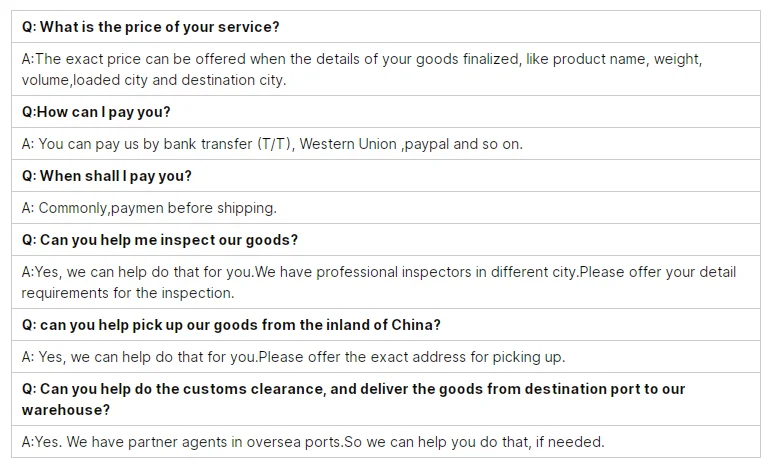Click the word "China" in the pickup question
The width and height of the screenshot is (771, 465).
(x=415, y=325)
